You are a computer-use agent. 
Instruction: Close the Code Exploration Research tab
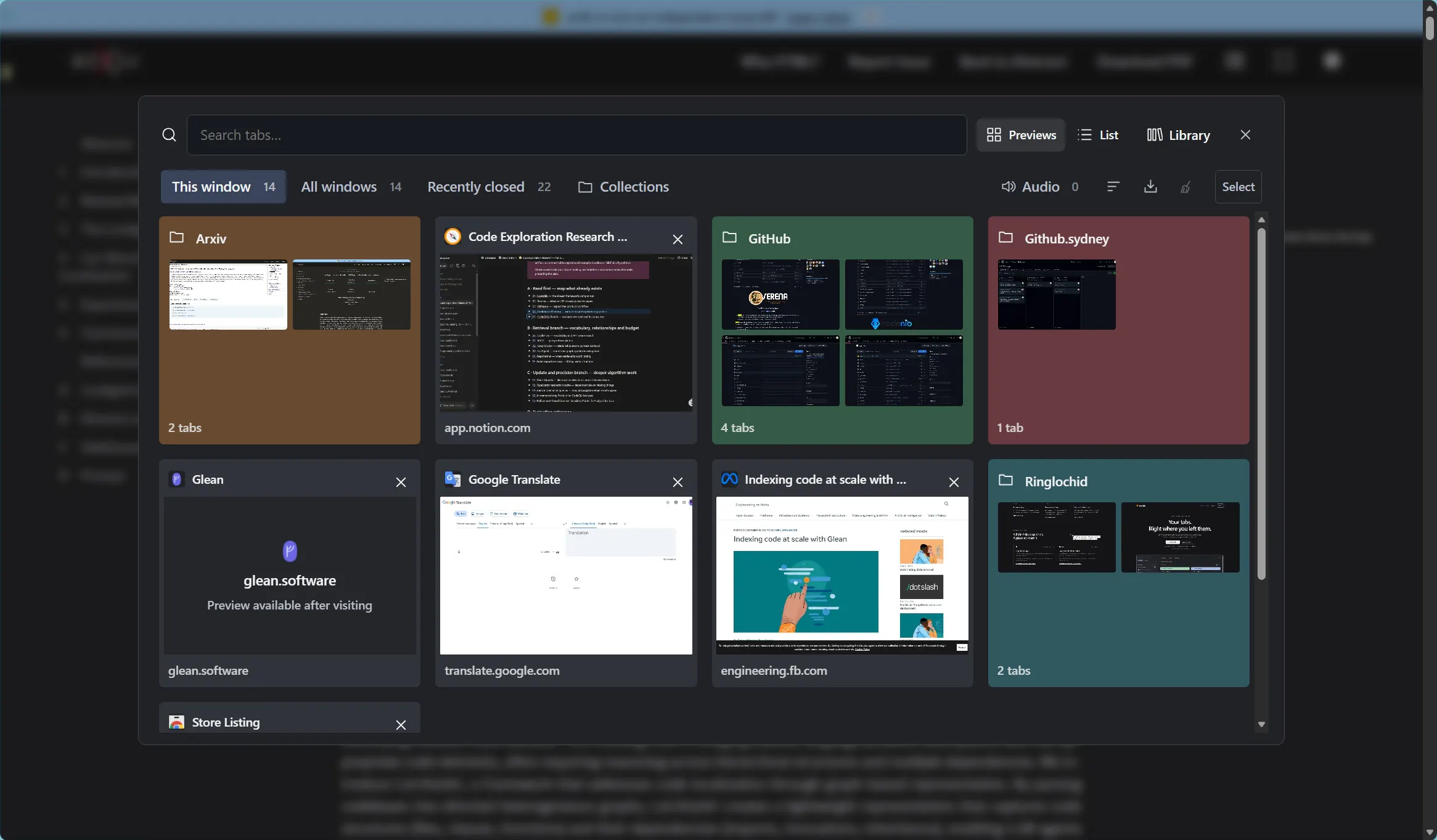(678, 240)
